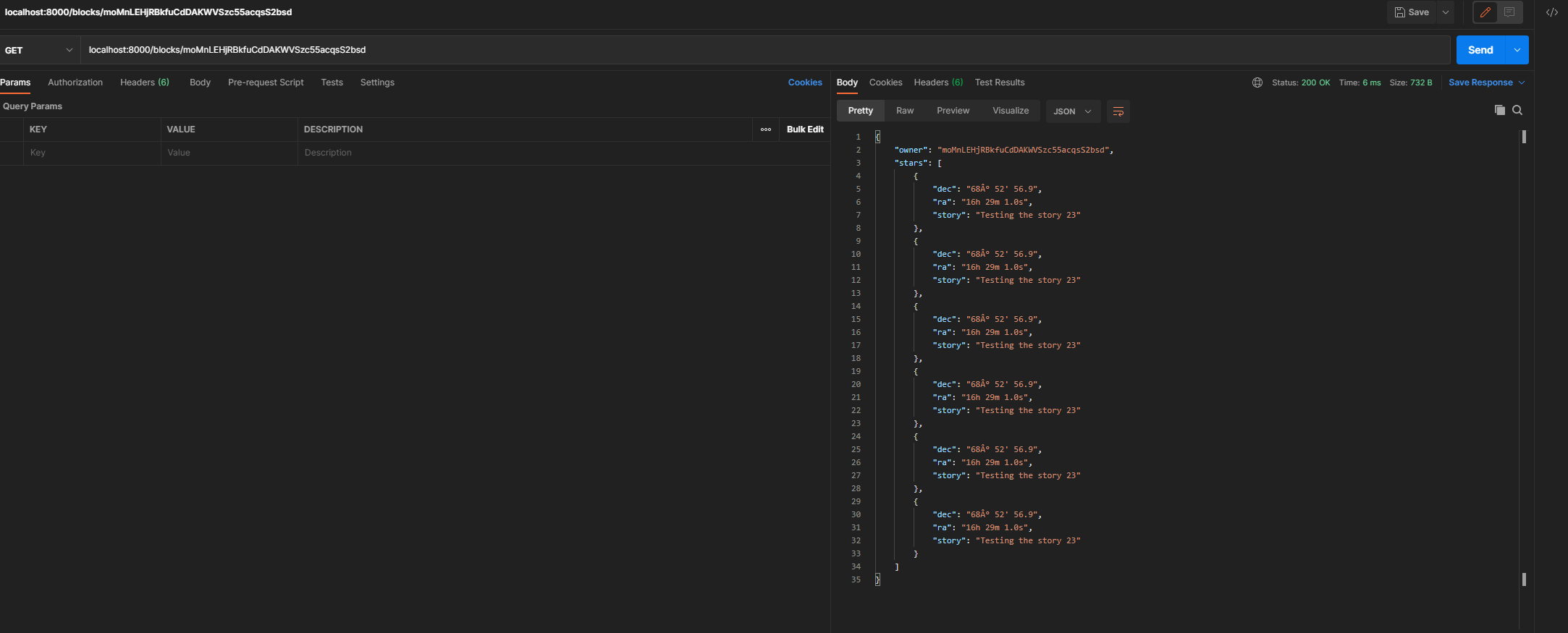The height and width of the screenshot is (633, 1568).
Task: Click the "story" value on line 32
Action: (1028, 540)
